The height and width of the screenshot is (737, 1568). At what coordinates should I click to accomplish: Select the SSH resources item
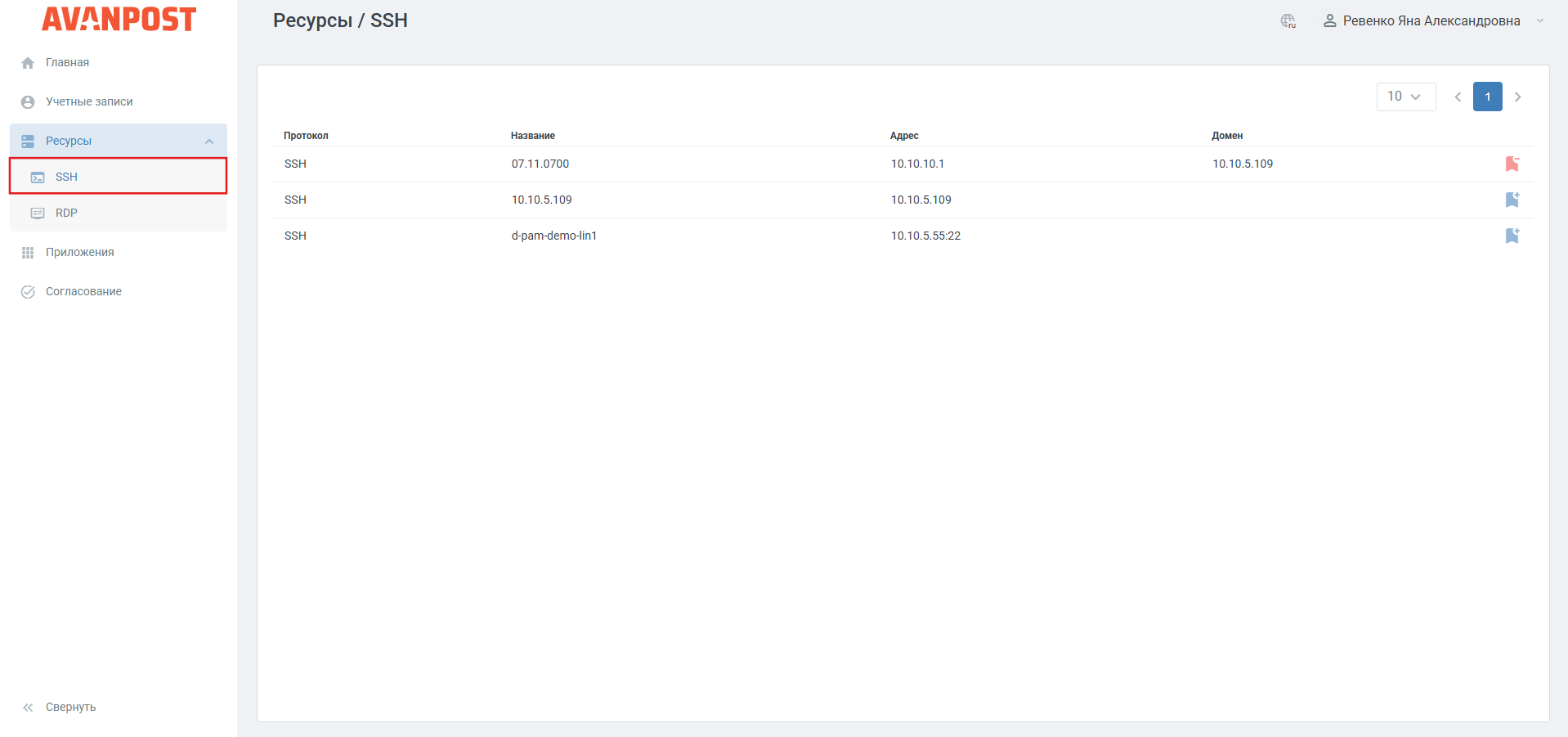pos(118,177)
